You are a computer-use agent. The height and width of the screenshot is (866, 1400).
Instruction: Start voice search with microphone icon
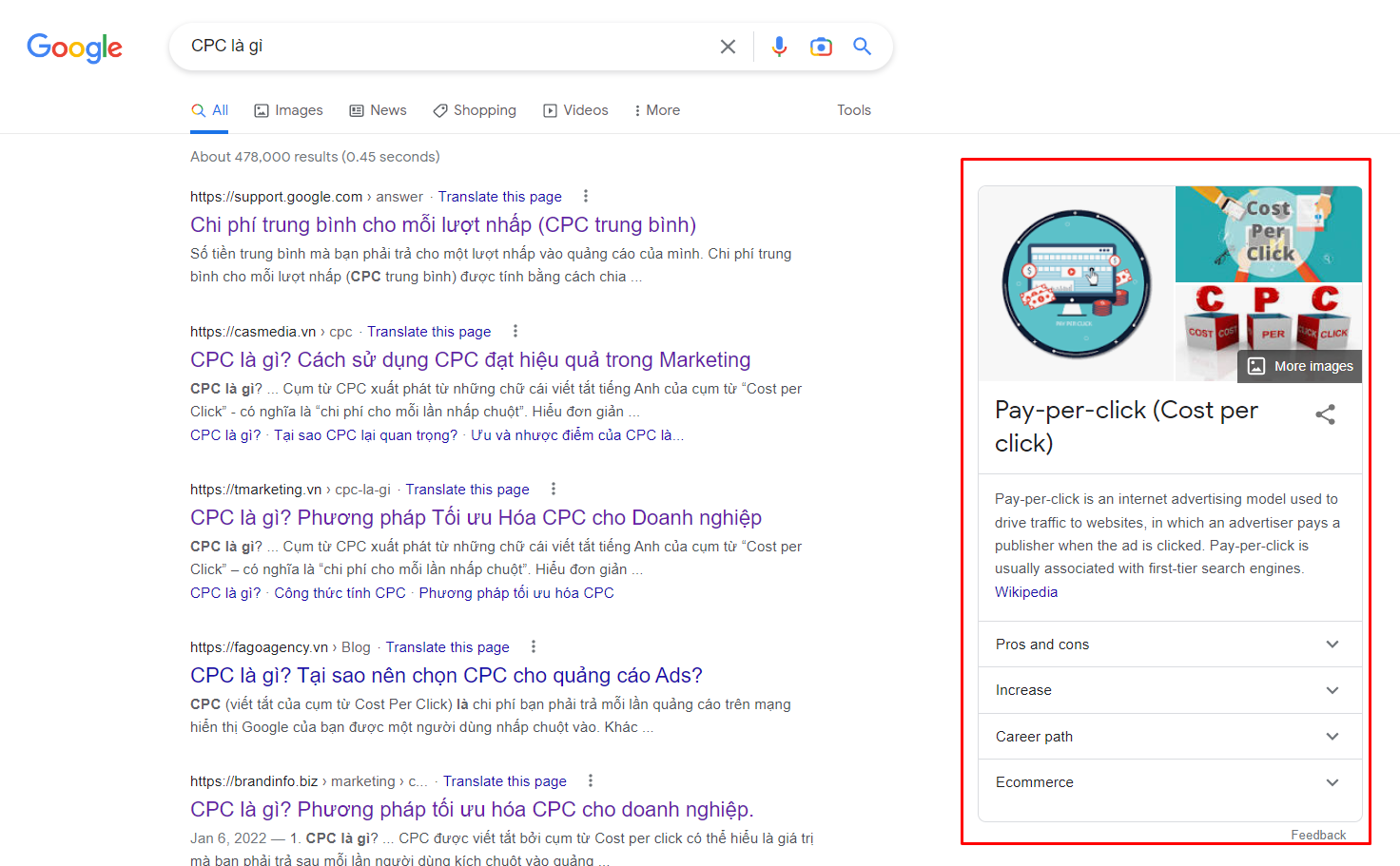pyautogui.click(x=779, y=47)
